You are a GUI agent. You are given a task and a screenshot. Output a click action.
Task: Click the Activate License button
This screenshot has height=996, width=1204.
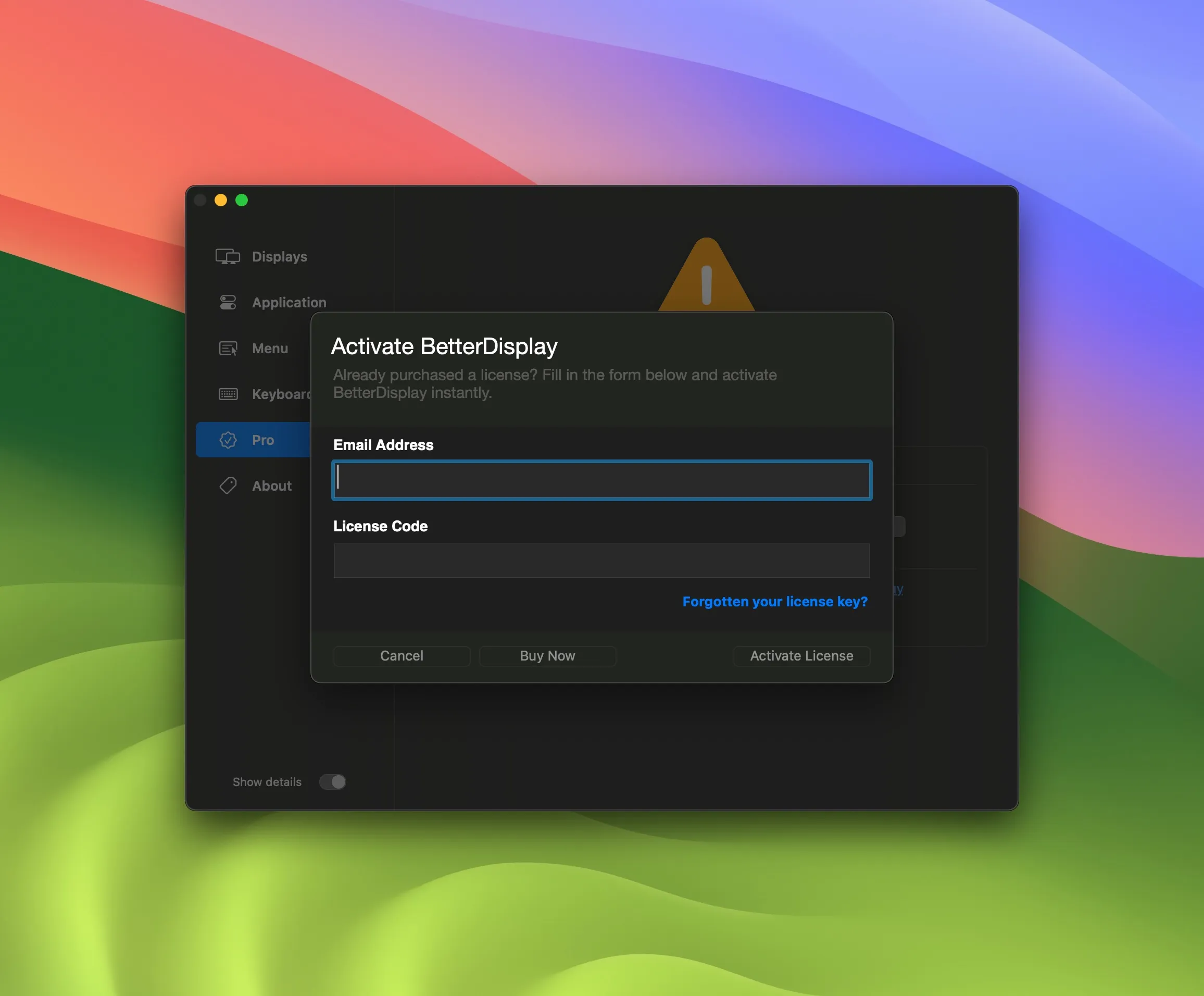(801, 655)
